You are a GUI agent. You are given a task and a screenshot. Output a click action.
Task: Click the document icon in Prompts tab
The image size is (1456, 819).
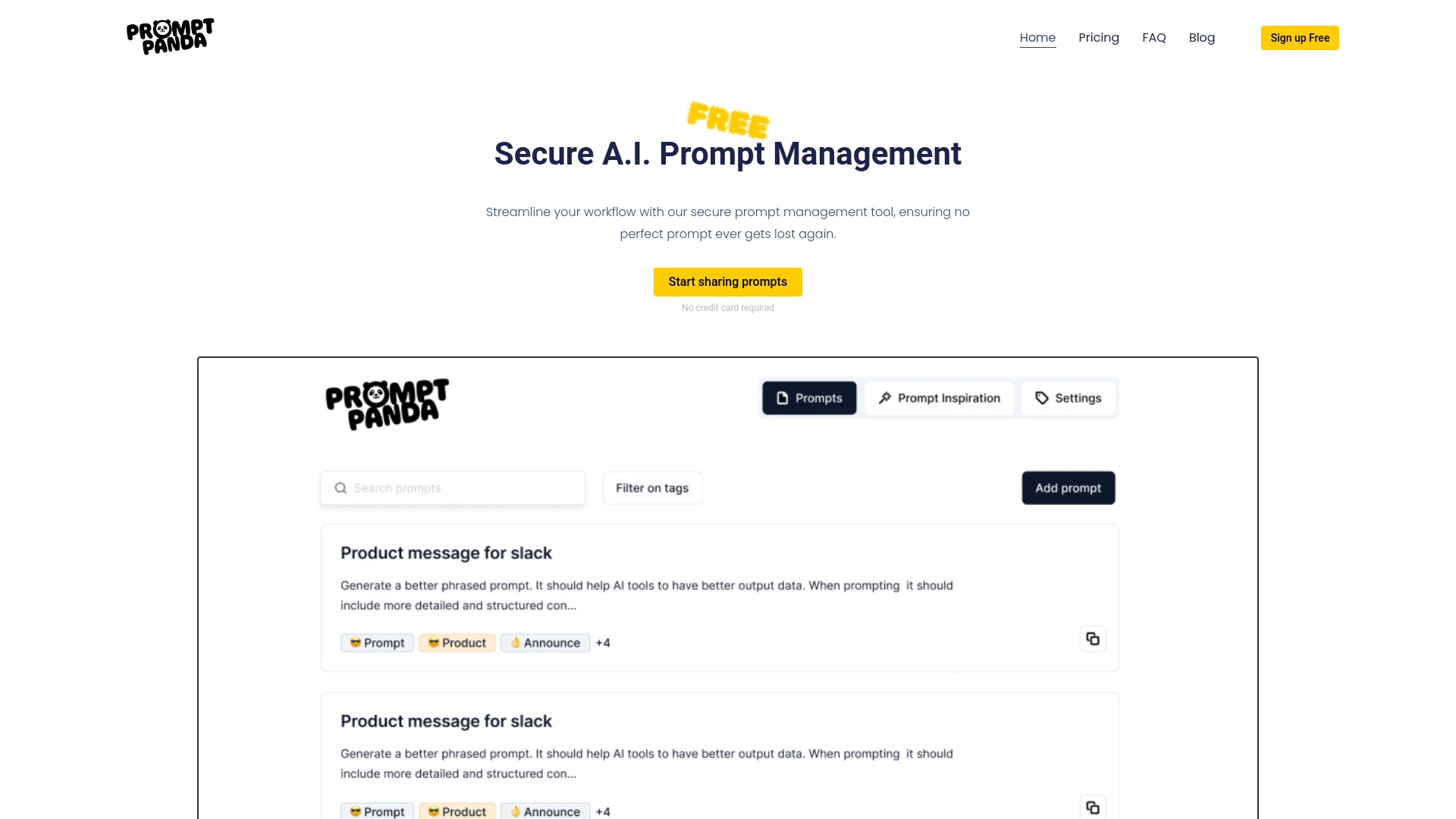[782, 398]
